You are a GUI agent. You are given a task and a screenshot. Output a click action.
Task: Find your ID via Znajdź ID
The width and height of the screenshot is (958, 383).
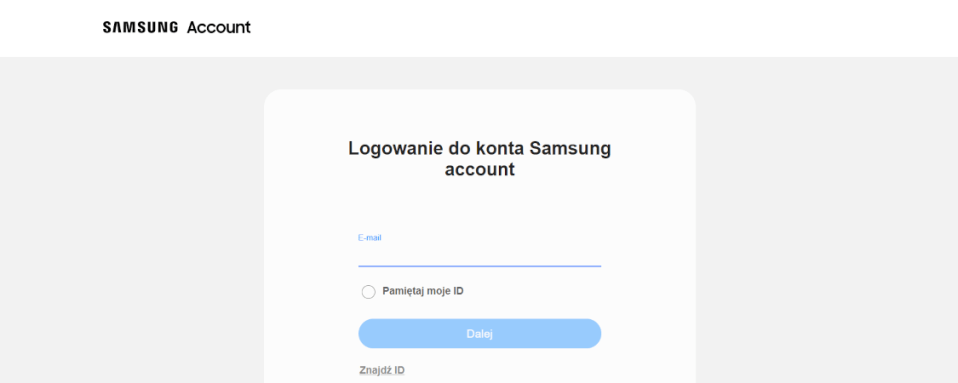click(382, 370)
